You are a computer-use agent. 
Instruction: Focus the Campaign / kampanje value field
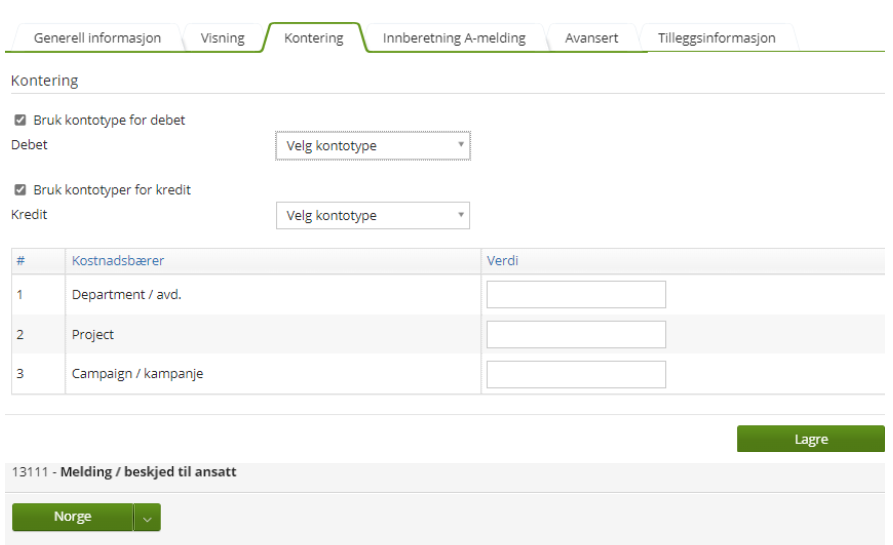pyautogui.click(x=576, y=374)
